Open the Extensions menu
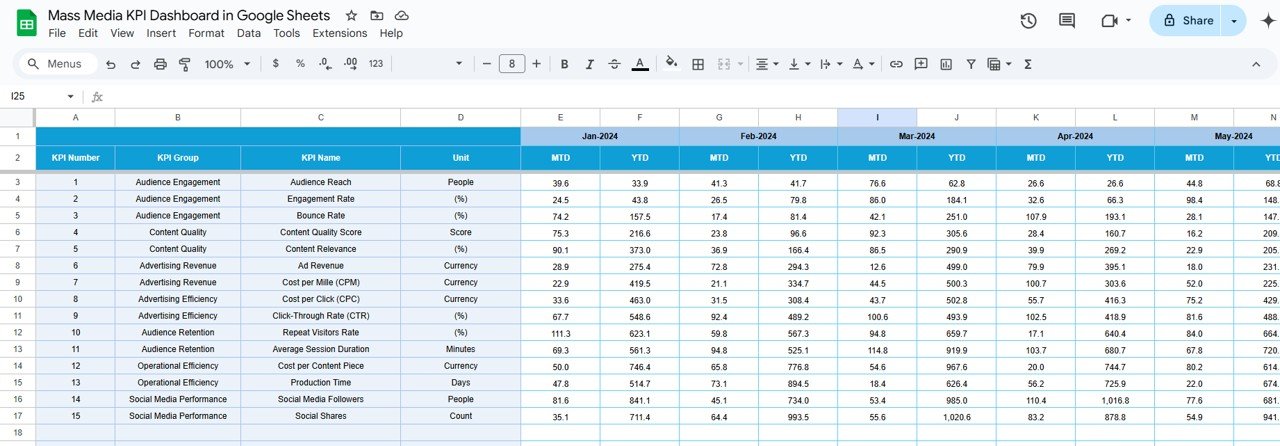 pos(340,33)
